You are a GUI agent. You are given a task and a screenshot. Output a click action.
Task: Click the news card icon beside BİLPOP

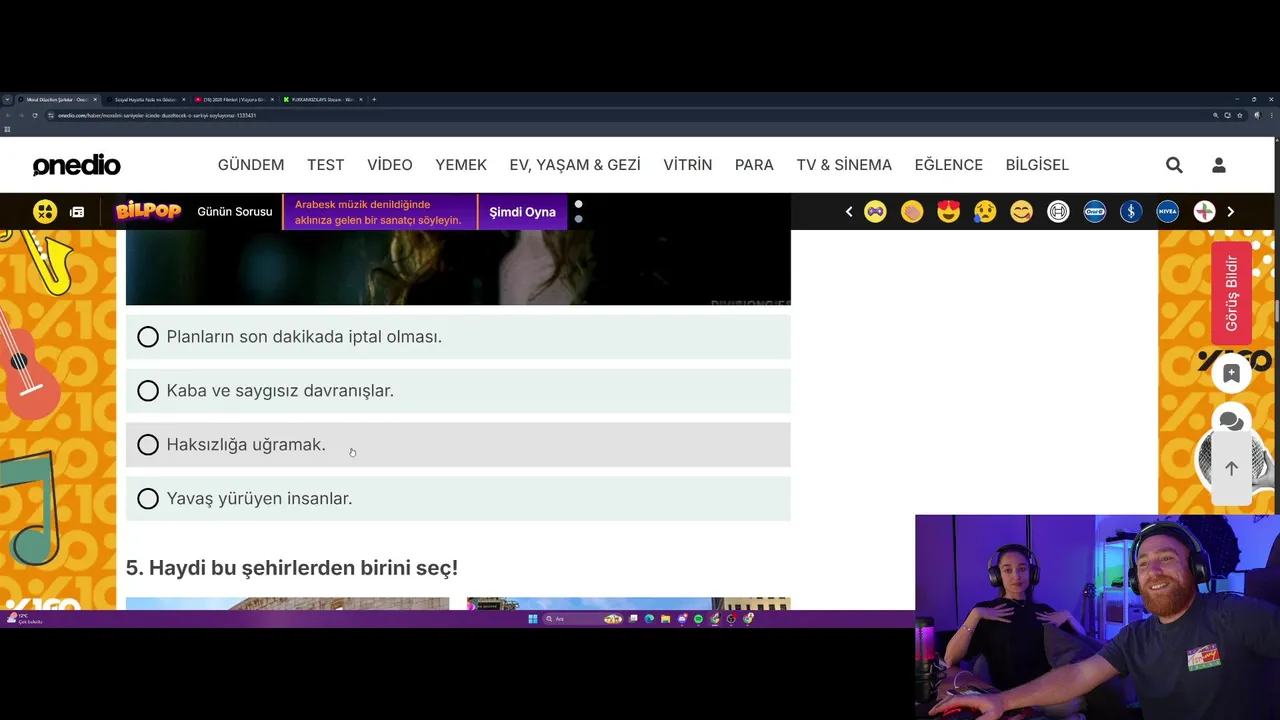click(77, 212)
